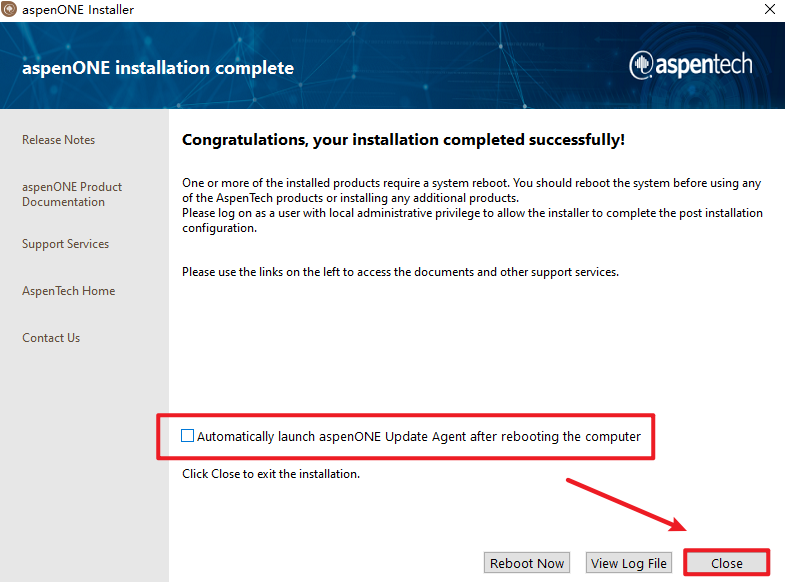Image resolution: width=785 pixels, height=582 pixels.
Task: Select Contact Us in the sidebar
Action: (x=51, y=338)
